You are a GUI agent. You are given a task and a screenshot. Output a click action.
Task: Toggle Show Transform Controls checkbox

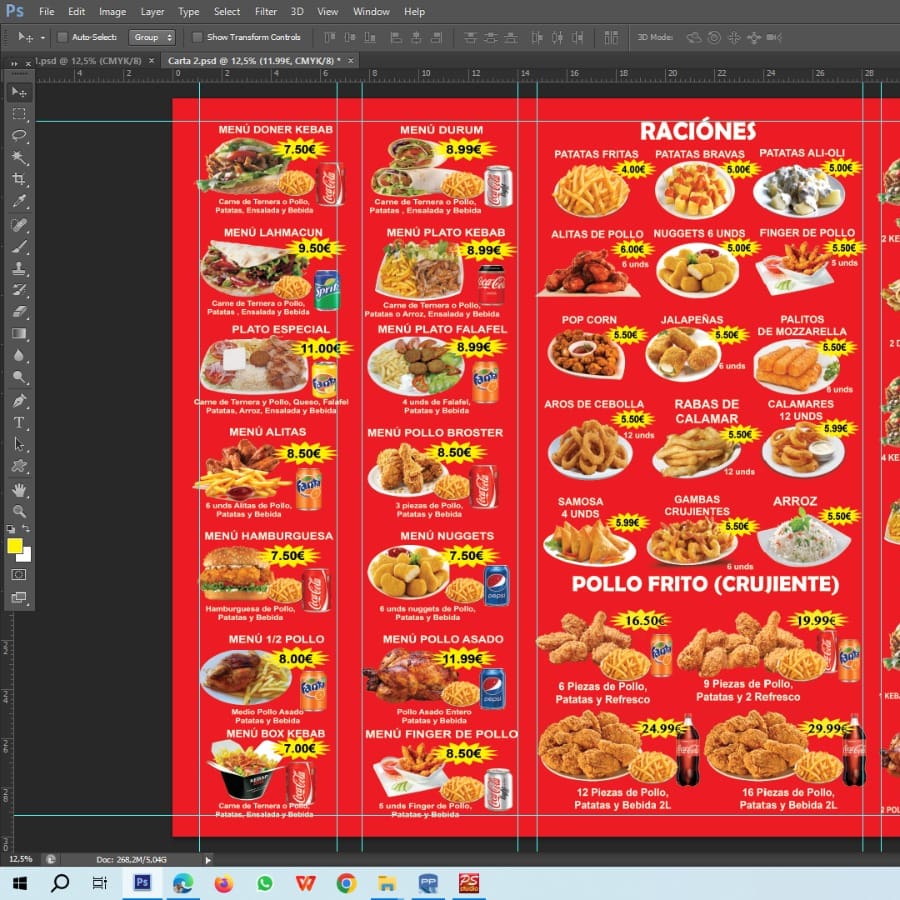(x=197, y=37)
